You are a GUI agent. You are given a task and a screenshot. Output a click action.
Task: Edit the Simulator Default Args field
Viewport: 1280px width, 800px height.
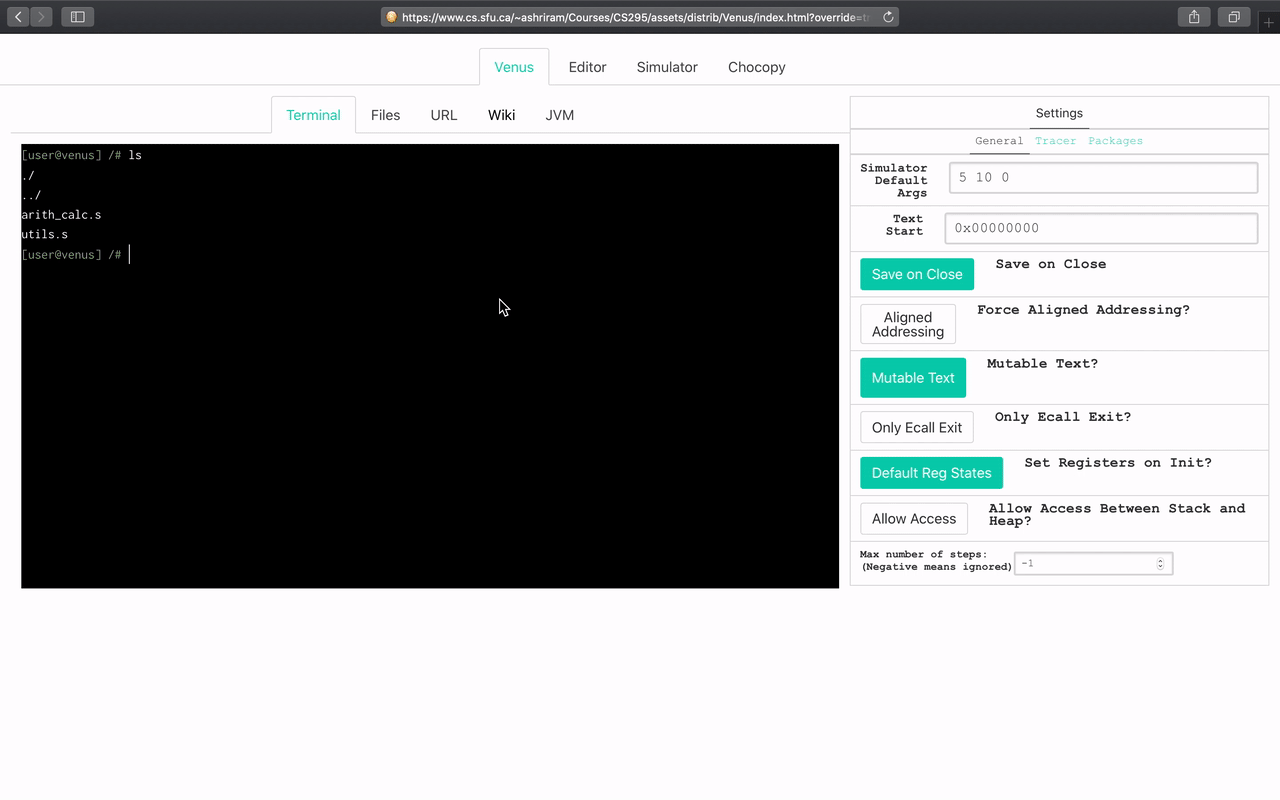click(x=1103, y=177)
